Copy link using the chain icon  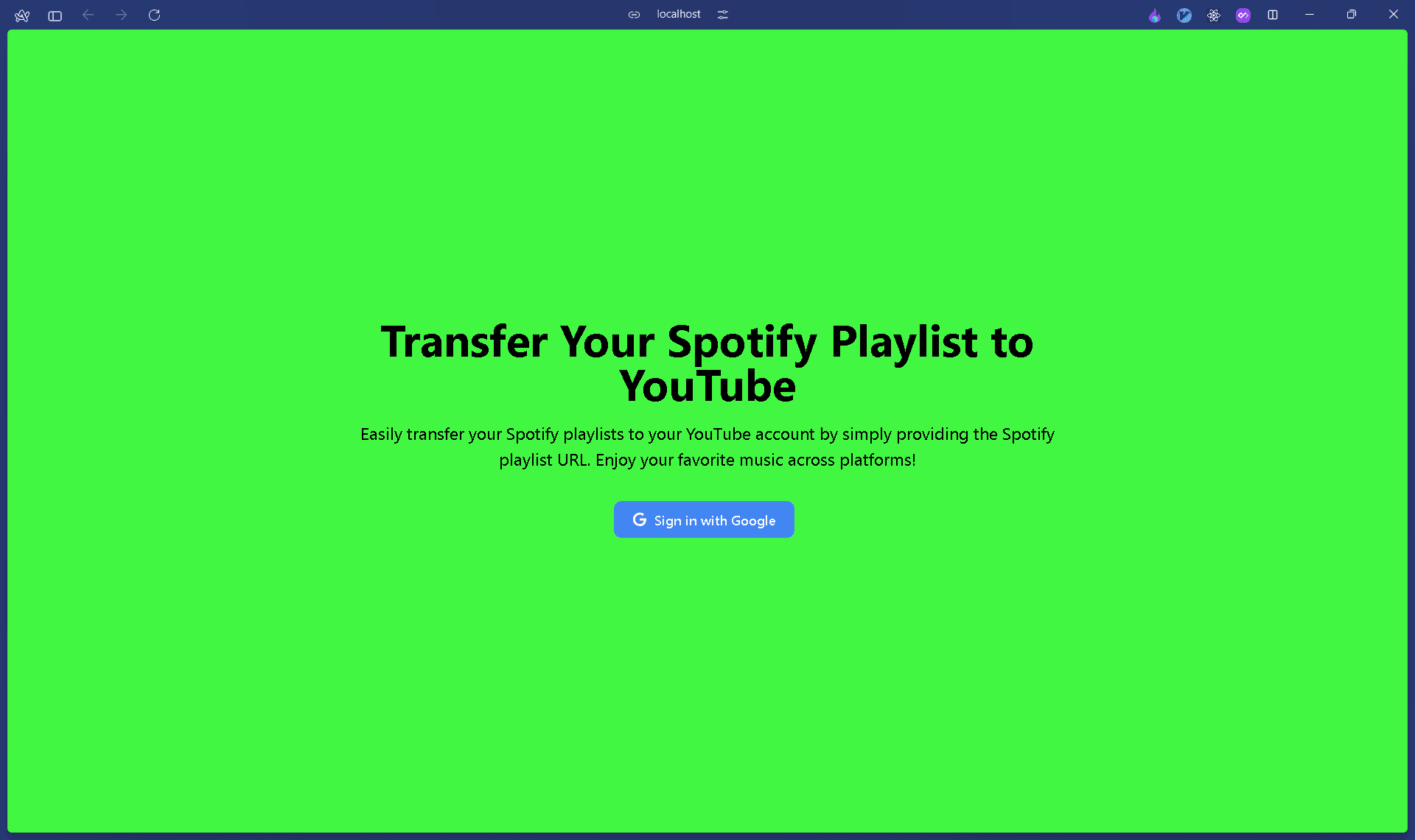click(634, 15)
